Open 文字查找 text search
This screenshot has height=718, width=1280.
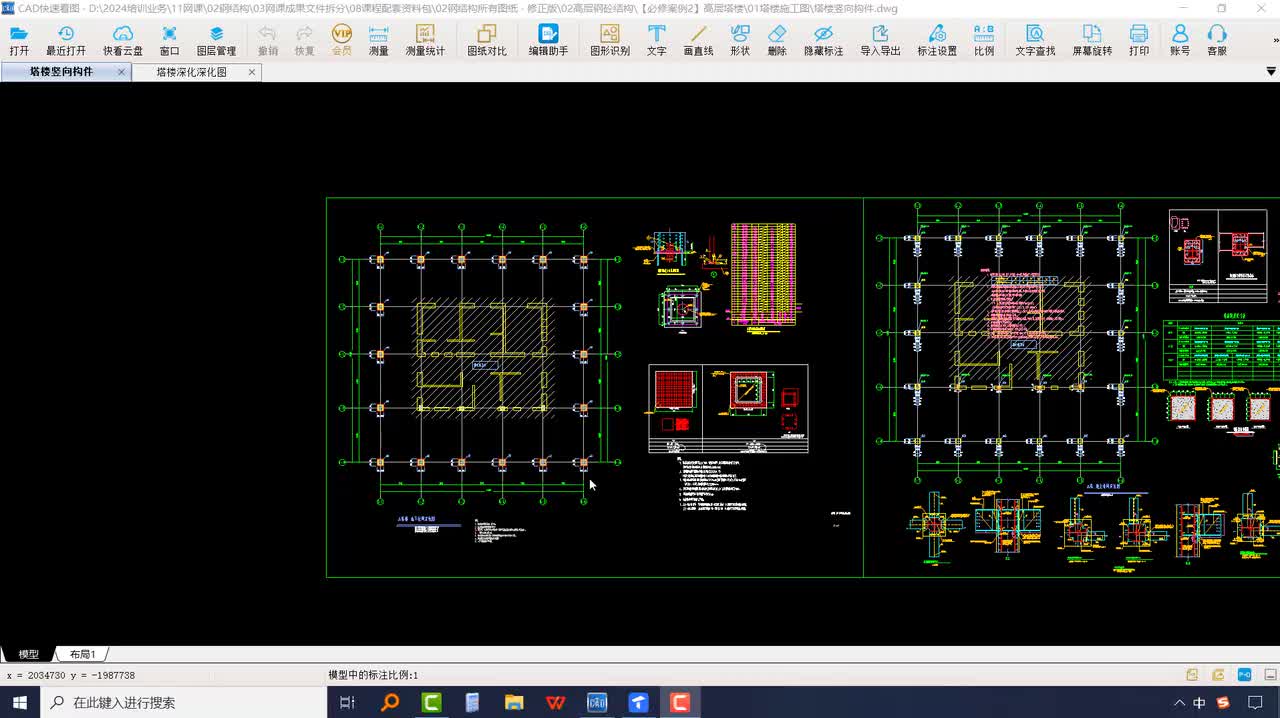(x=1035, y=40)
